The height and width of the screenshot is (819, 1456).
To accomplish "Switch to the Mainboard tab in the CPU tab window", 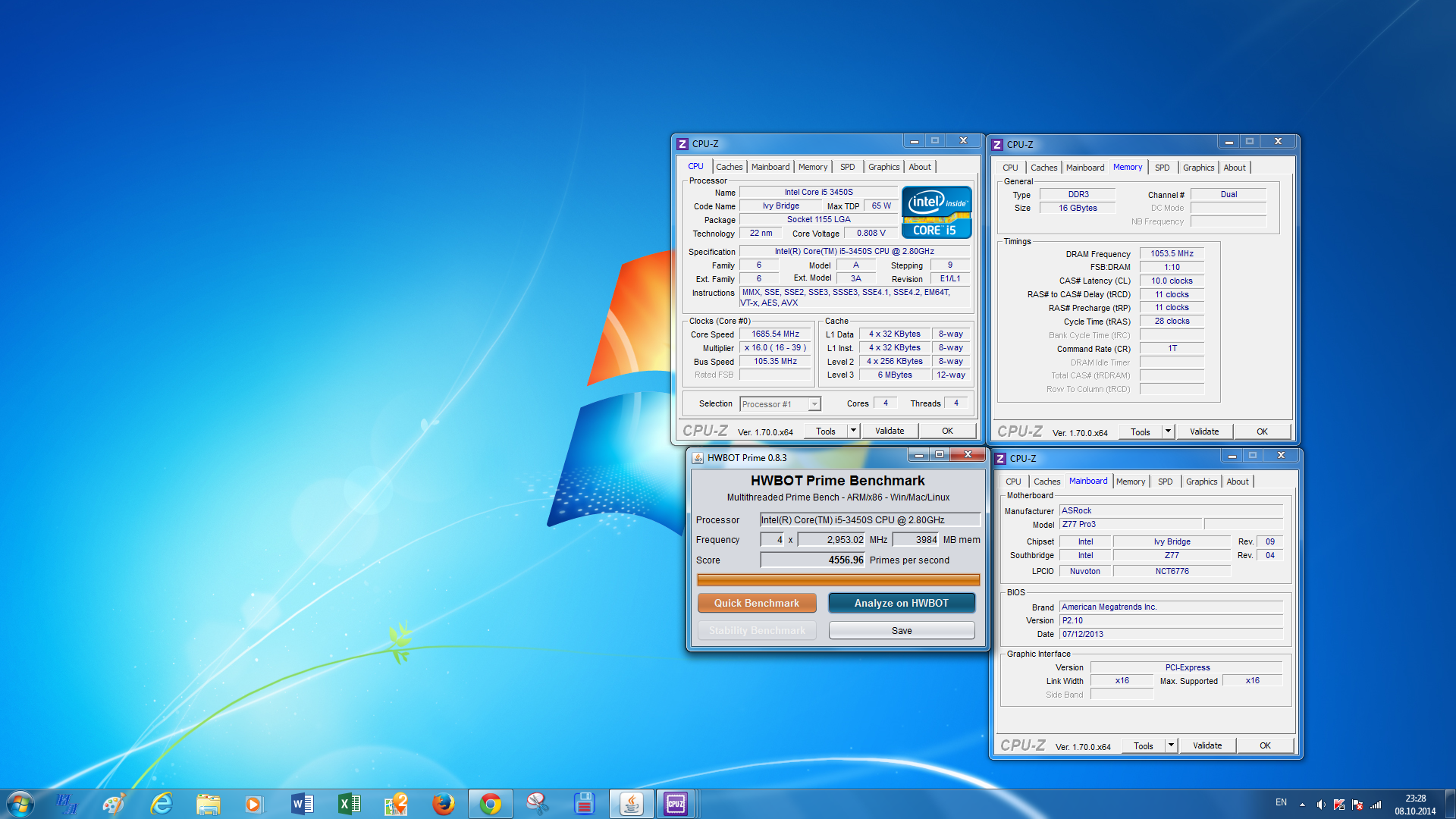I will (770, 167).
